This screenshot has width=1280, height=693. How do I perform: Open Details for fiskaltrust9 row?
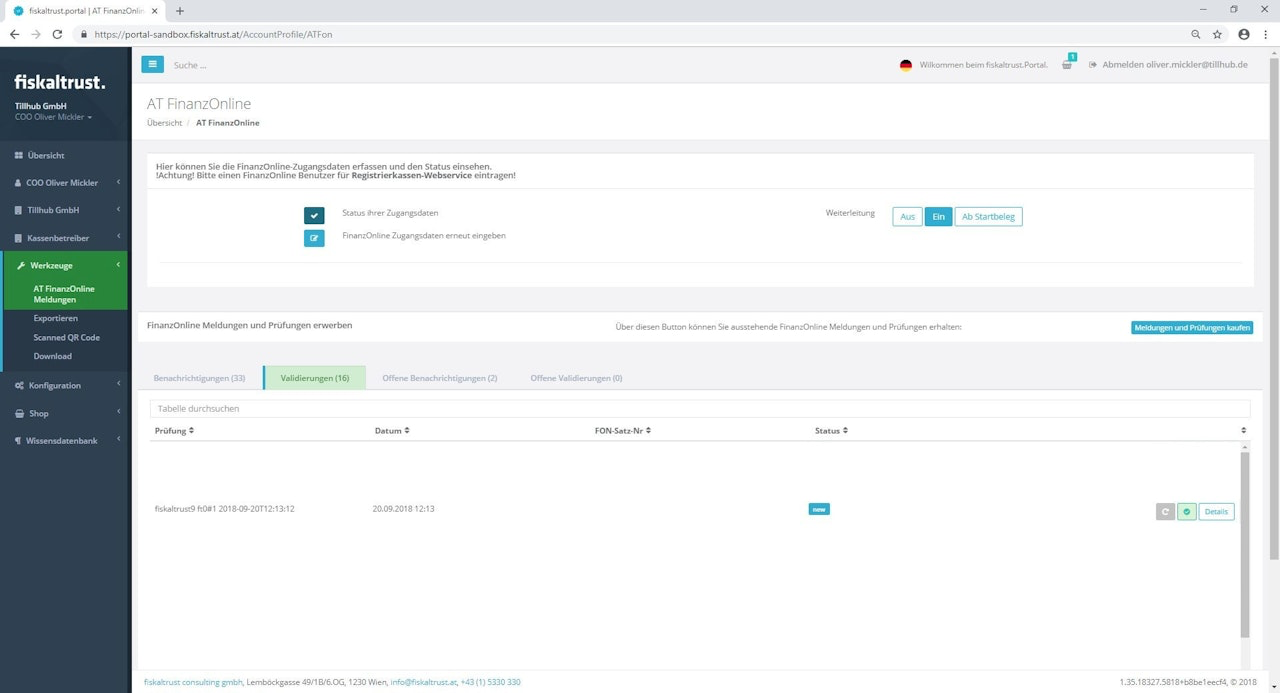(1216, 512)
